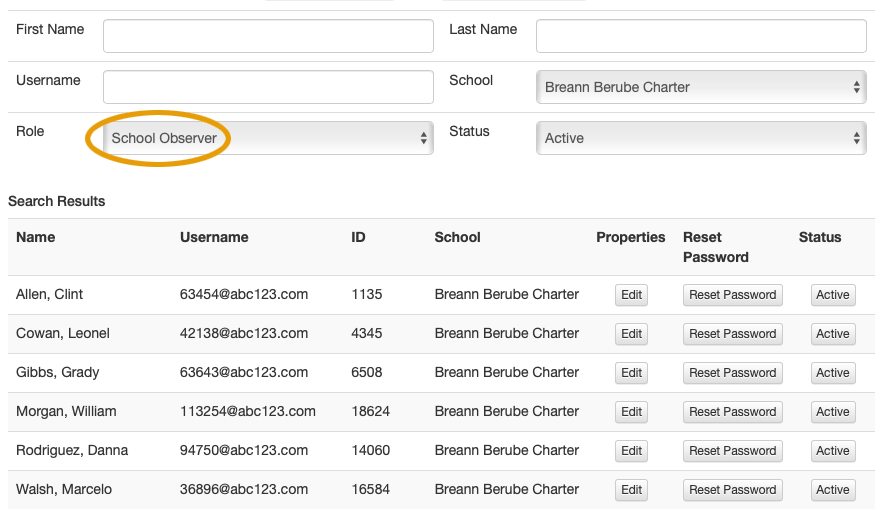Click ID value 1135
Viewport: 886px width, 524px height.
[367, 295]
